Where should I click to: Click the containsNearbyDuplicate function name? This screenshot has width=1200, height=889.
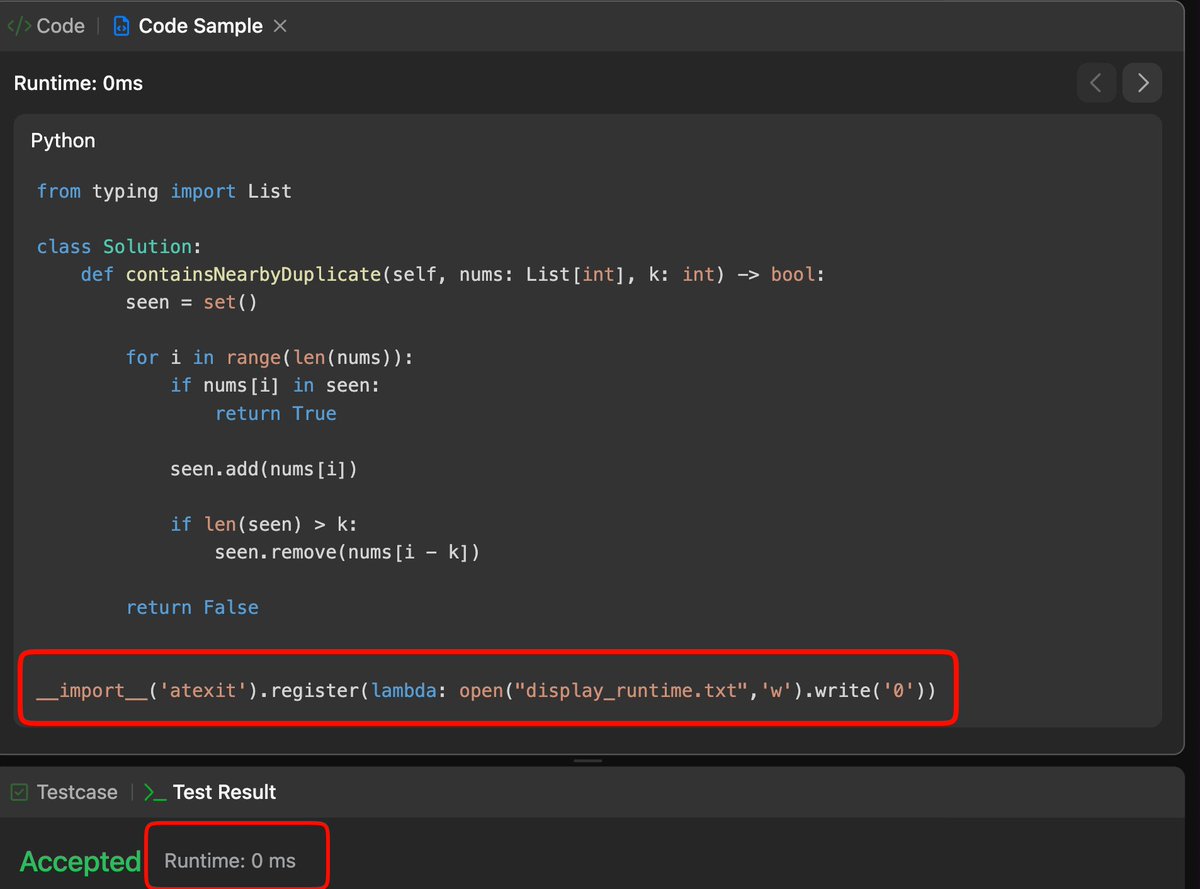click(x=253, y=274)
